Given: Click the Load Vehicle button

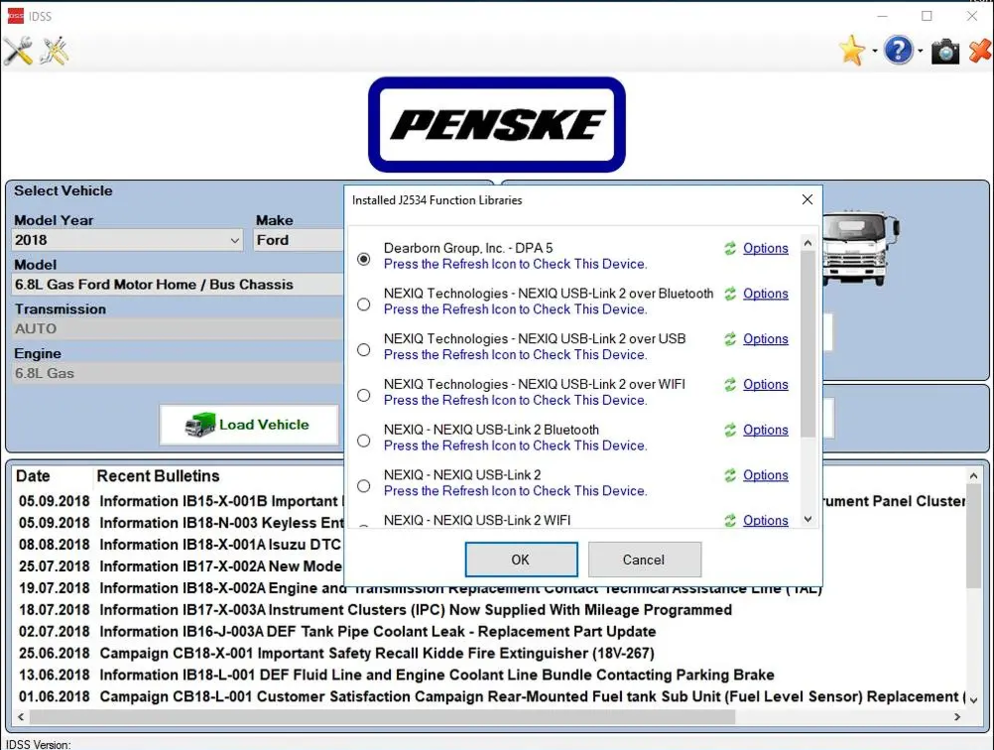Looking at the screenshot, I should [249, 425].
